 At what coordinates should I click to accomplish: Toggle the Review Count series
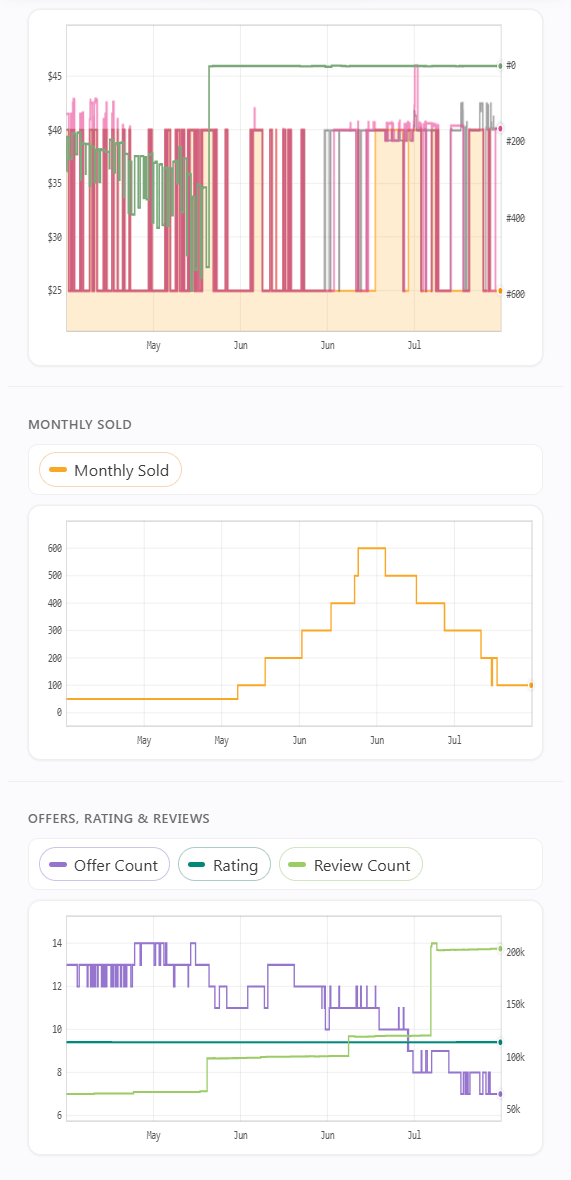tap(351, 865)
